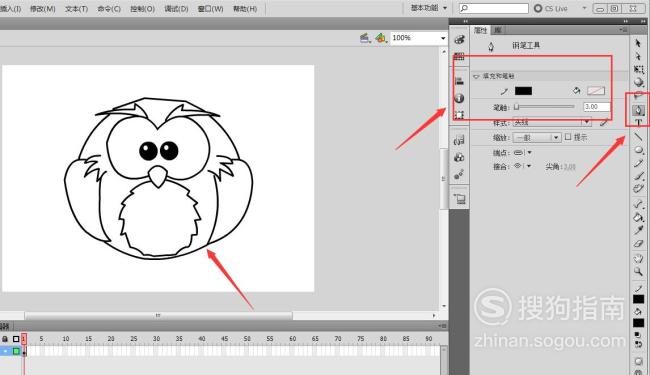650x375 pixels.
Task: Click the stroke width slider handle
Action: 517,107
